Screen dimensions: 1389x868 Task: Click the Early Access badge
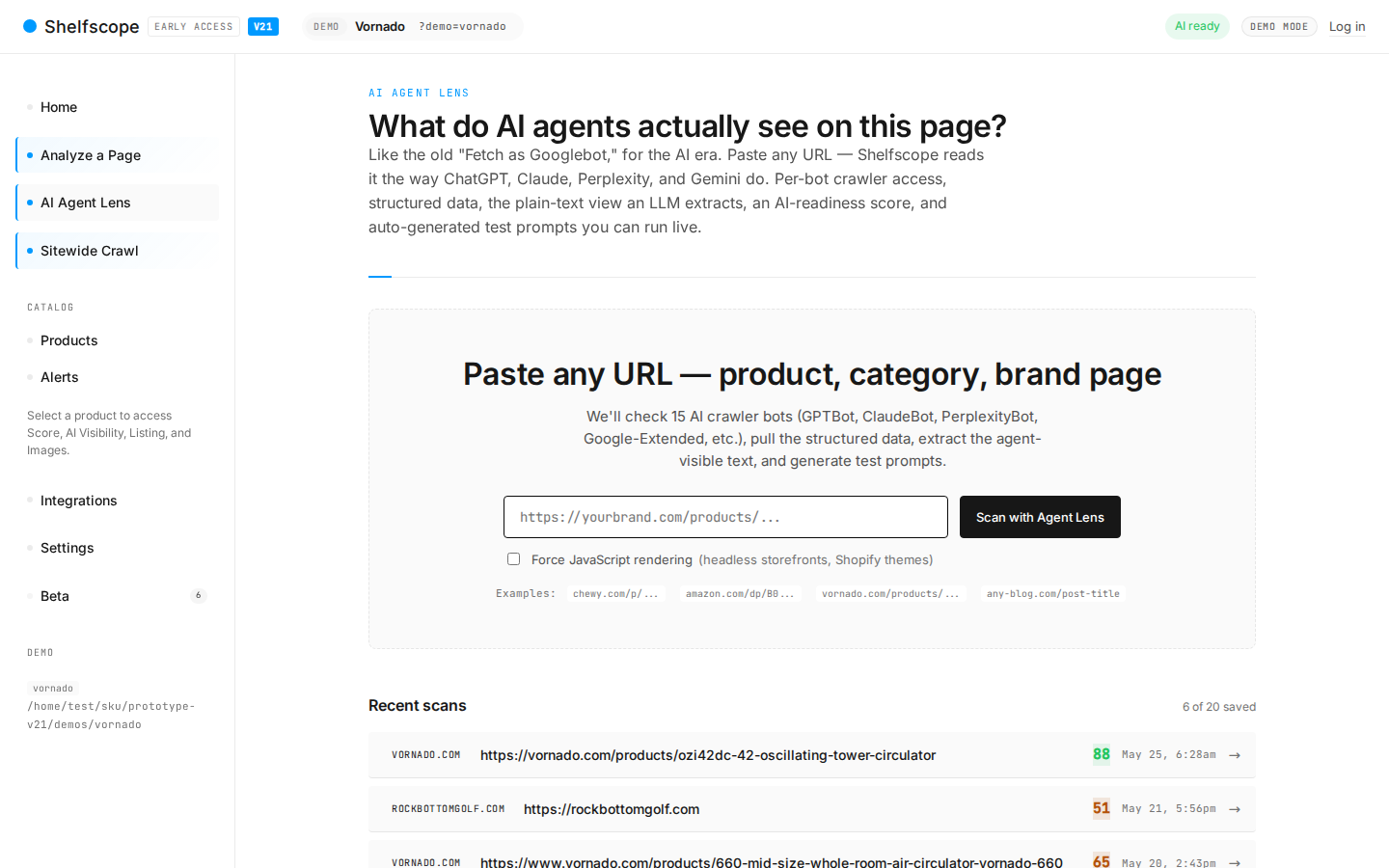(x=194, y=27)
